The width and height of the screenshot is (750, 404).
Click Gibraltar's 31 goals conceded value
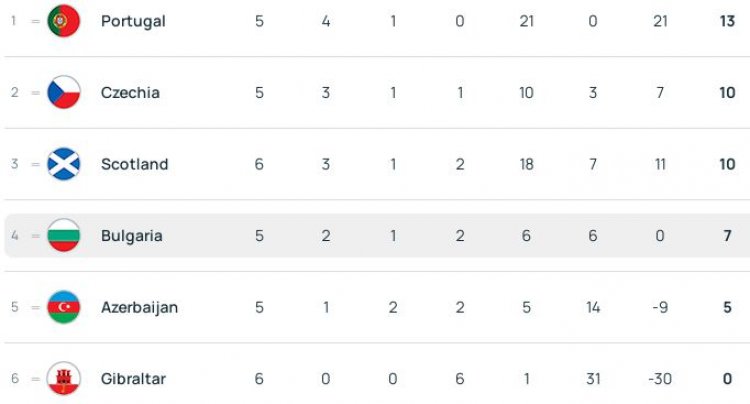(x=593, y=379)
